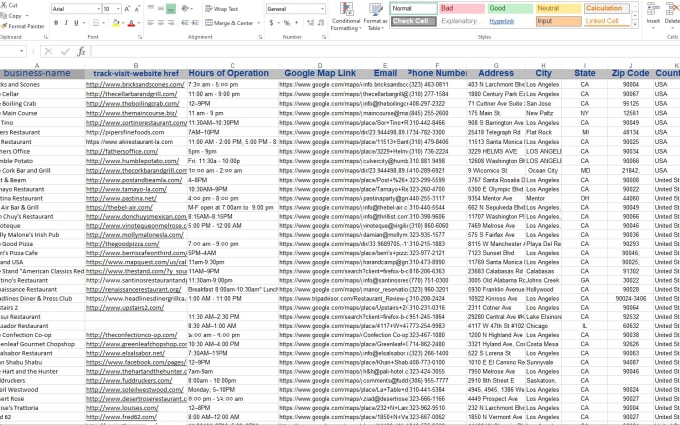Screen dimensions: 680x425
Task: Click the Orientation text-angle icon
Action: point(186,9)
